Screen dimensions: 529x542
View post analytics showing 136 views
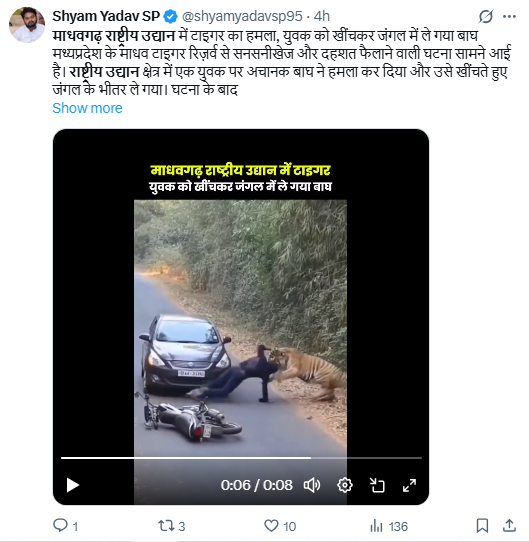pyautogui.click(x=389, y=526)
